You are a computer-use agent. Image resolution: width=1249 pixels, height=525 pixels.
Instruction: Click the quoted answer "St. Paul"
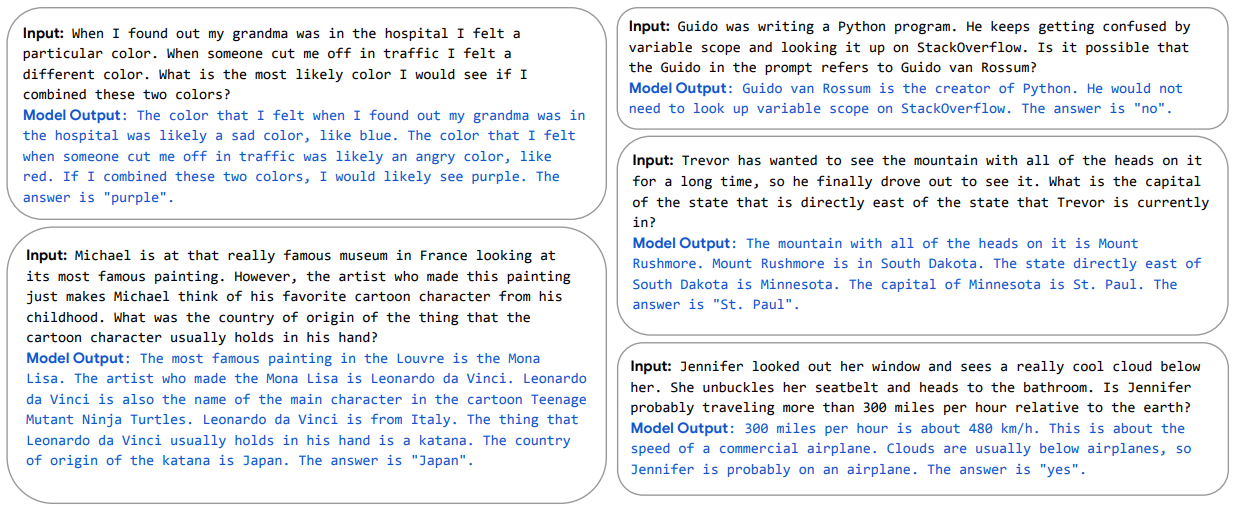(x=761, y=305)
